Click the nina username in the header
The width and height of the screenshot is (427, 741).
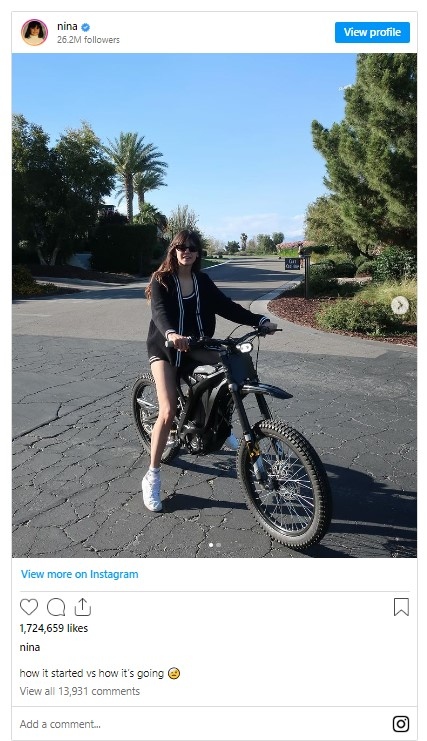tap(67, 27)
